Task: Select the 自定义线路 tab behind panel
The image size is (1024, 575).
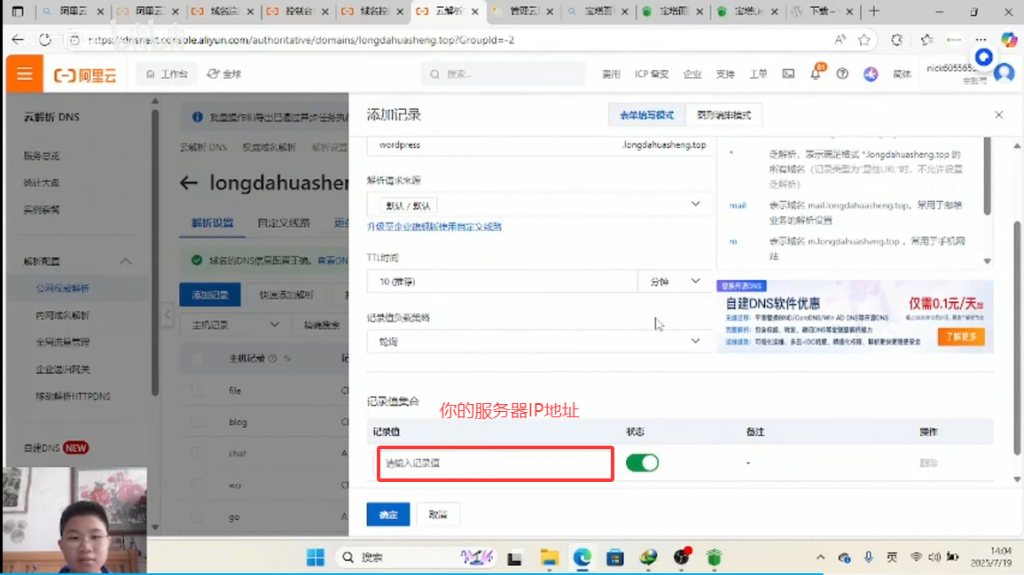Action: click(283, 223)
